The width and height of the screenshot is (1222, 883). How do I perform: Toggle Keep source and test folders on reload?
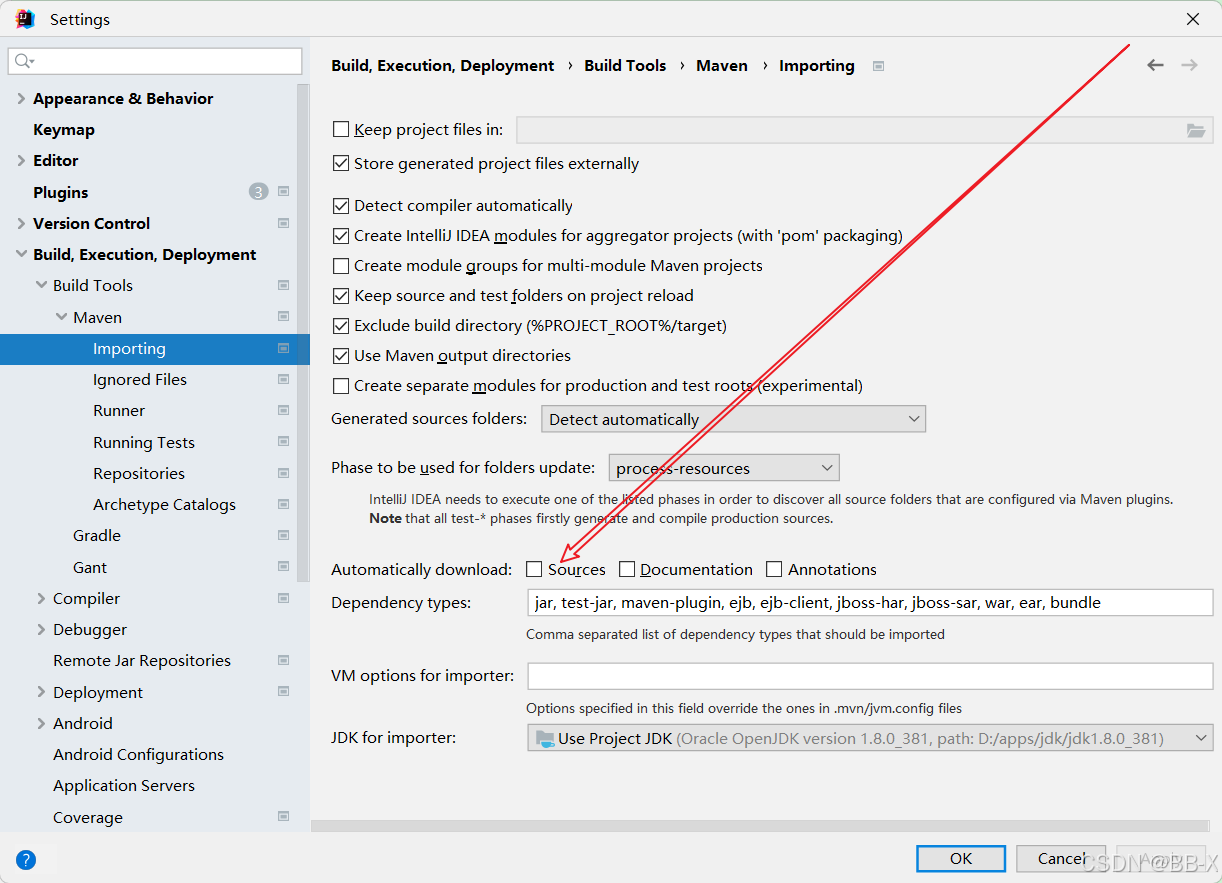341,296
